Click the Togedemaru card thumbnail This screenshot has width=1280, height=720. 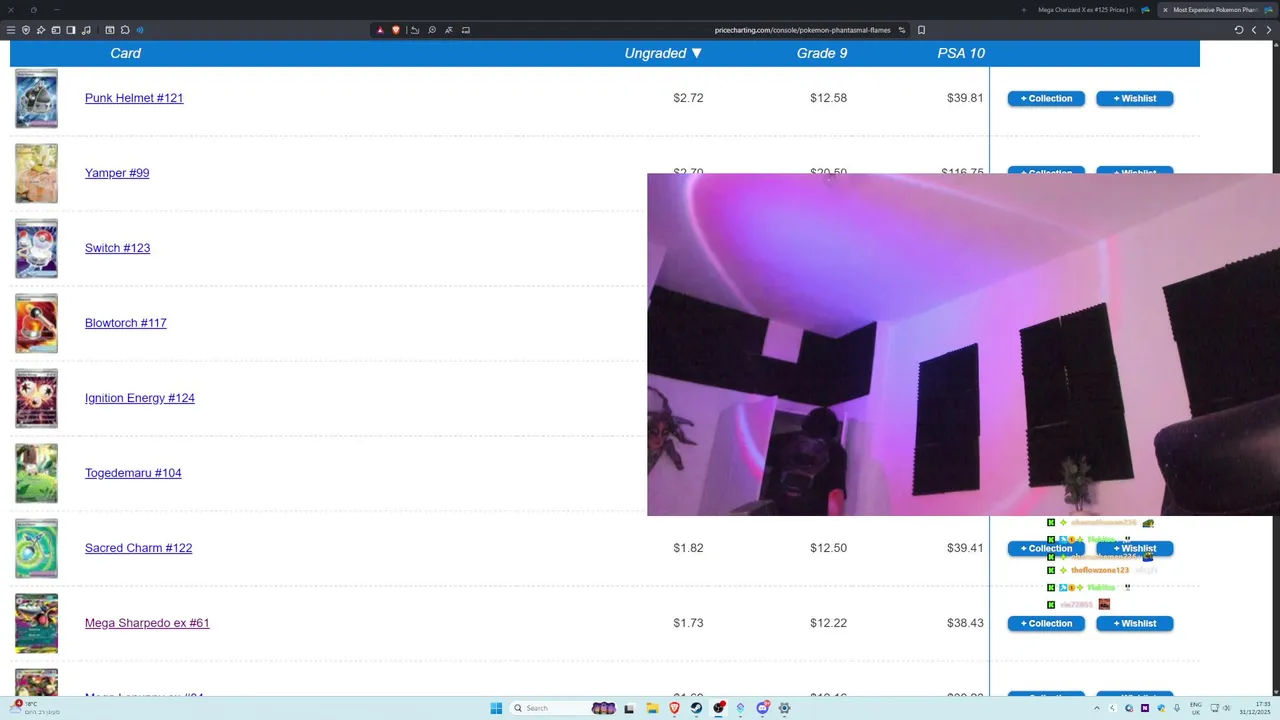(x=36, y=473)
